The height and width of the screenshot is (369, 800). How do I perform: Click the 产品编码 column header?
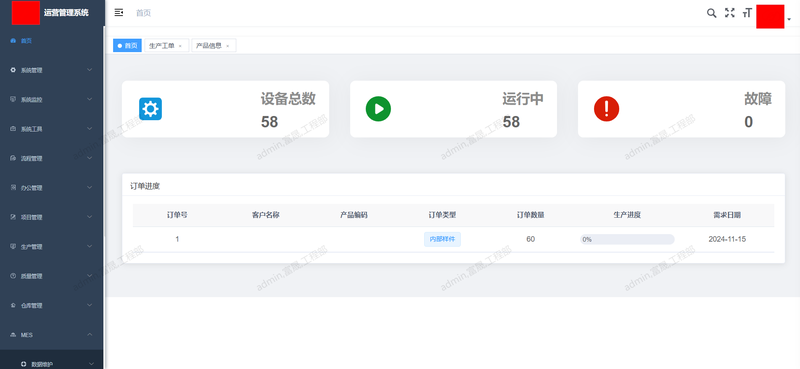354,215
